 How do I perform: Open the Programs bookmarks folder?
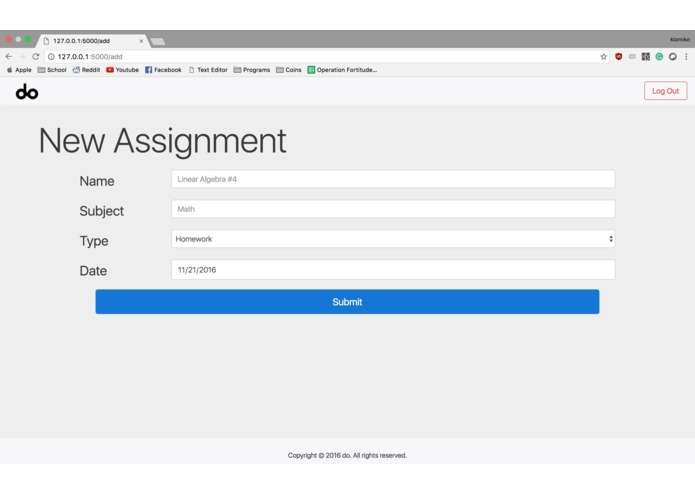[252, 70]
